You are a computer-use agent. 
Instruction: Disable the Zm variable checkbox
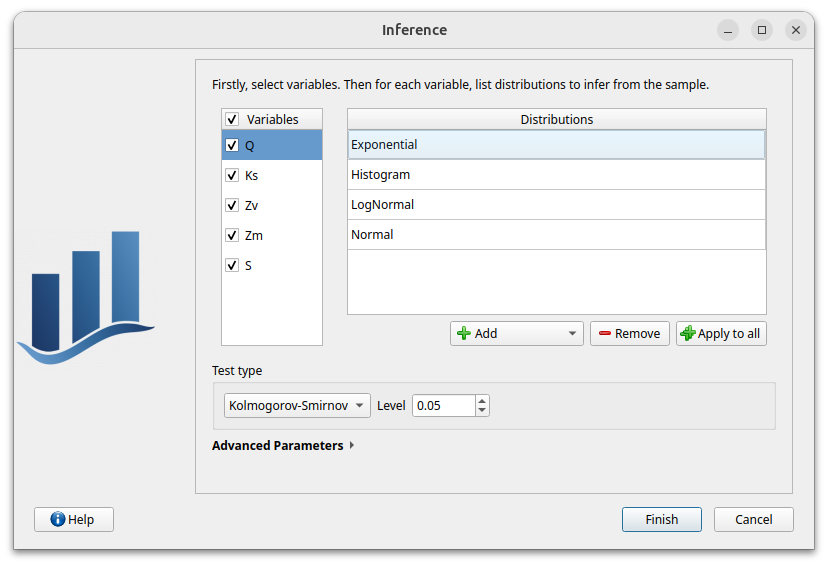pos(232,235)
